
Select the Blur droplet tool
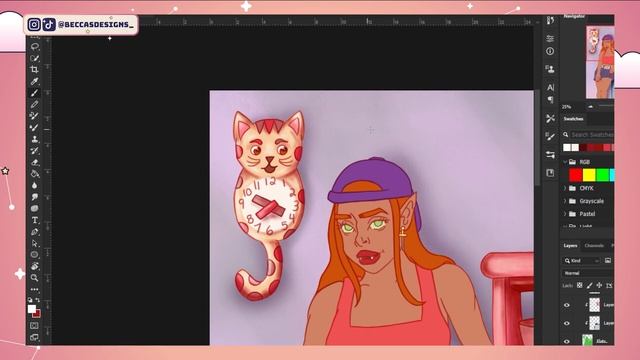pos(35,186)
